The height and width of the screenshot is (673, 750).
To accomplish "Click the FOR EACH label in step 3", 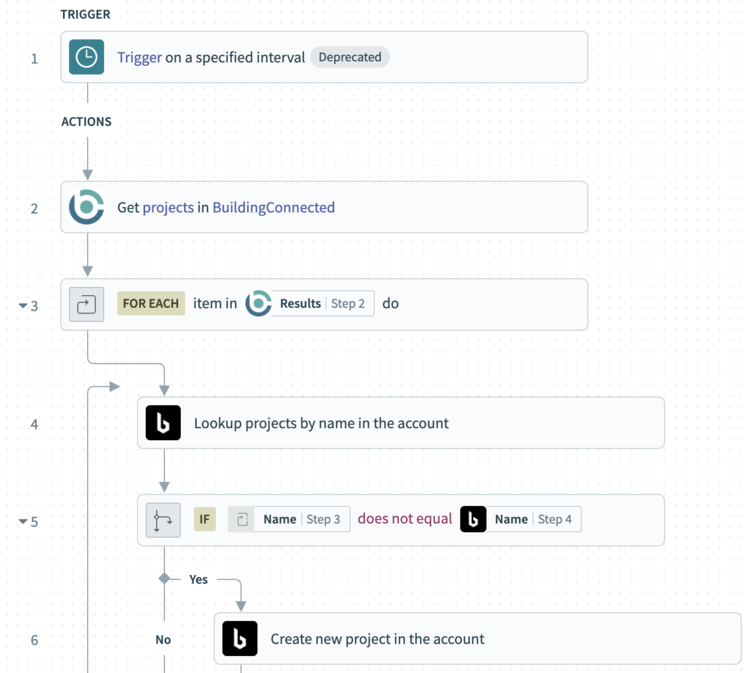I will click(151, 303).
